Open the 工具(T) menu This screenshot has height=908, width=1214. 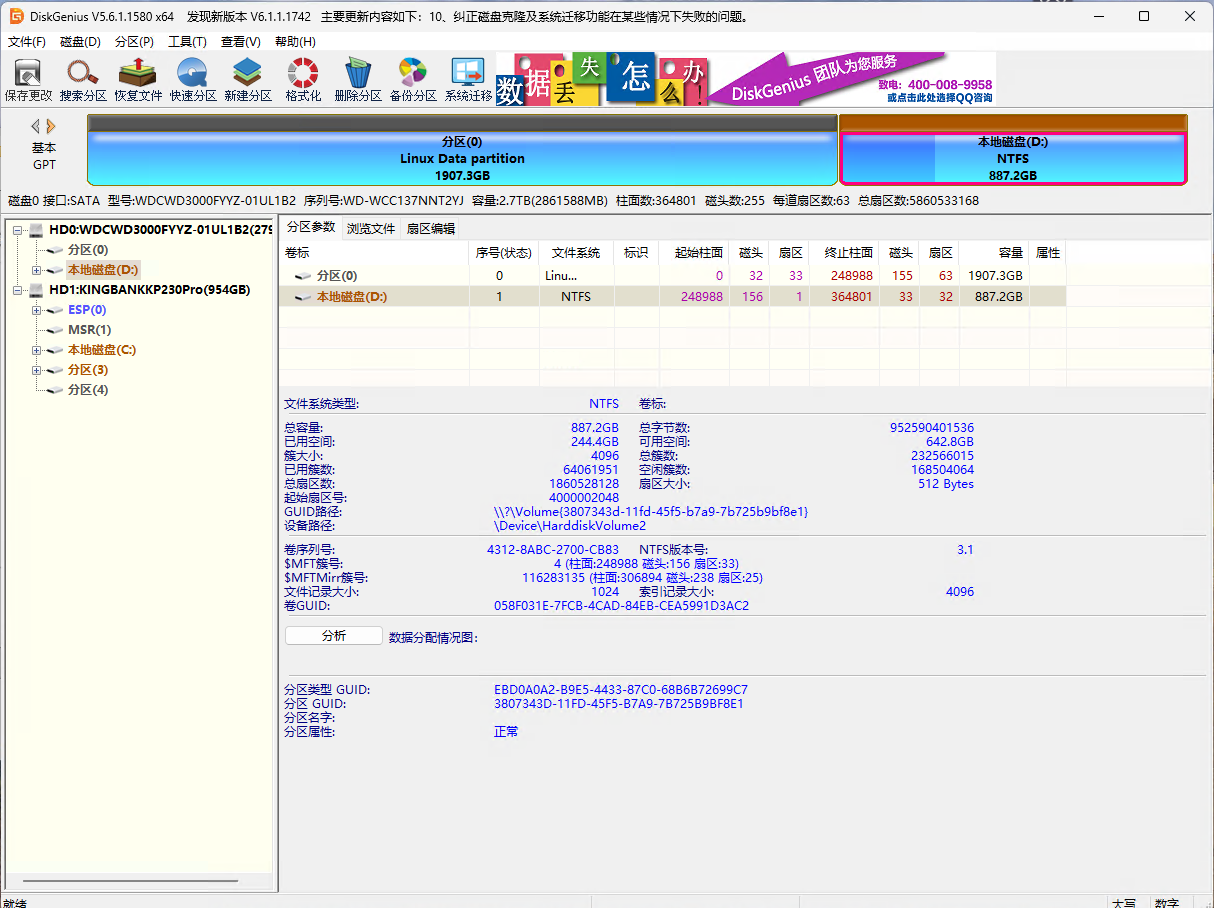[x=187, y=42]
